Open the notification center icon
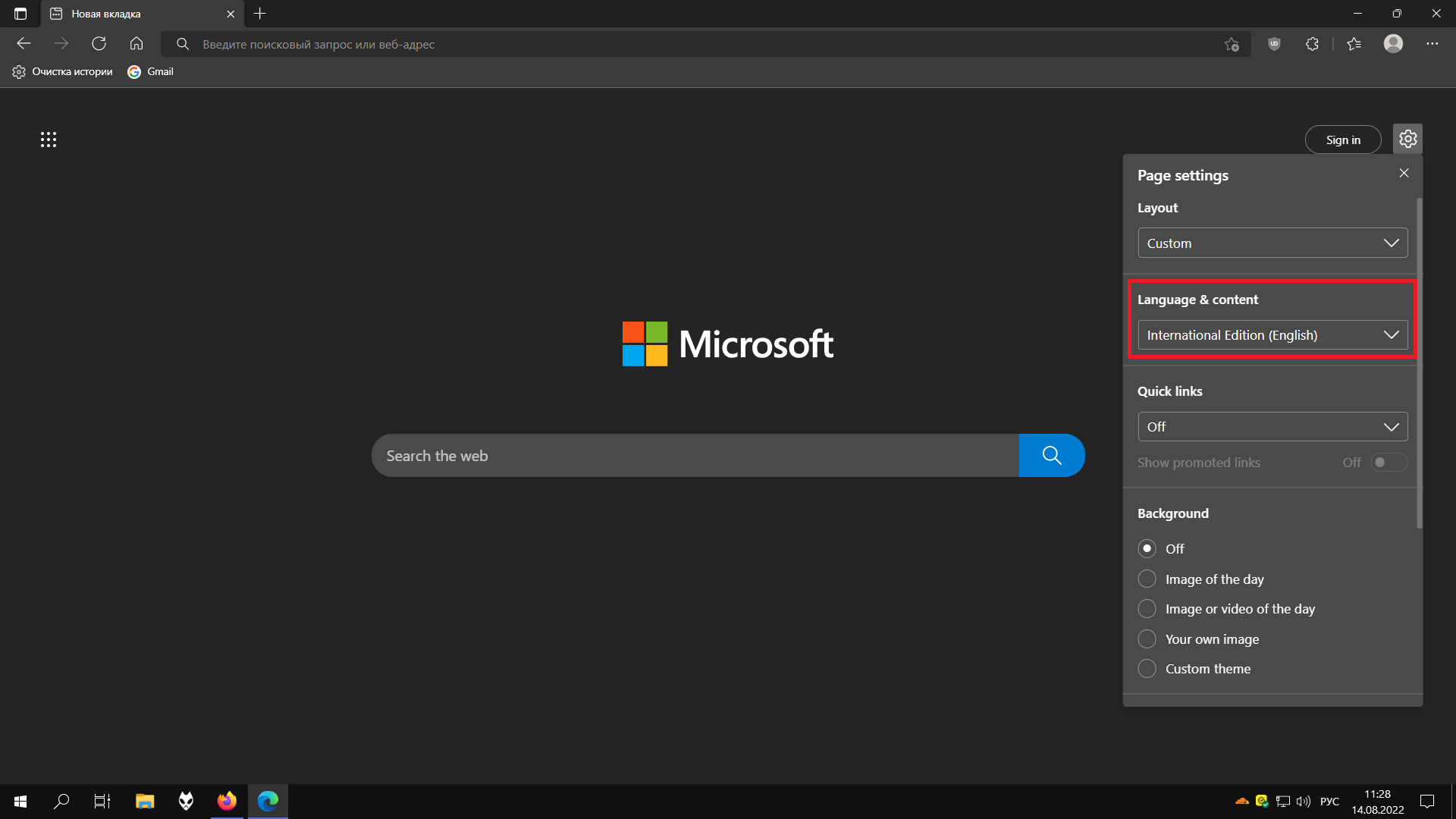 (x=1427, y=802)
